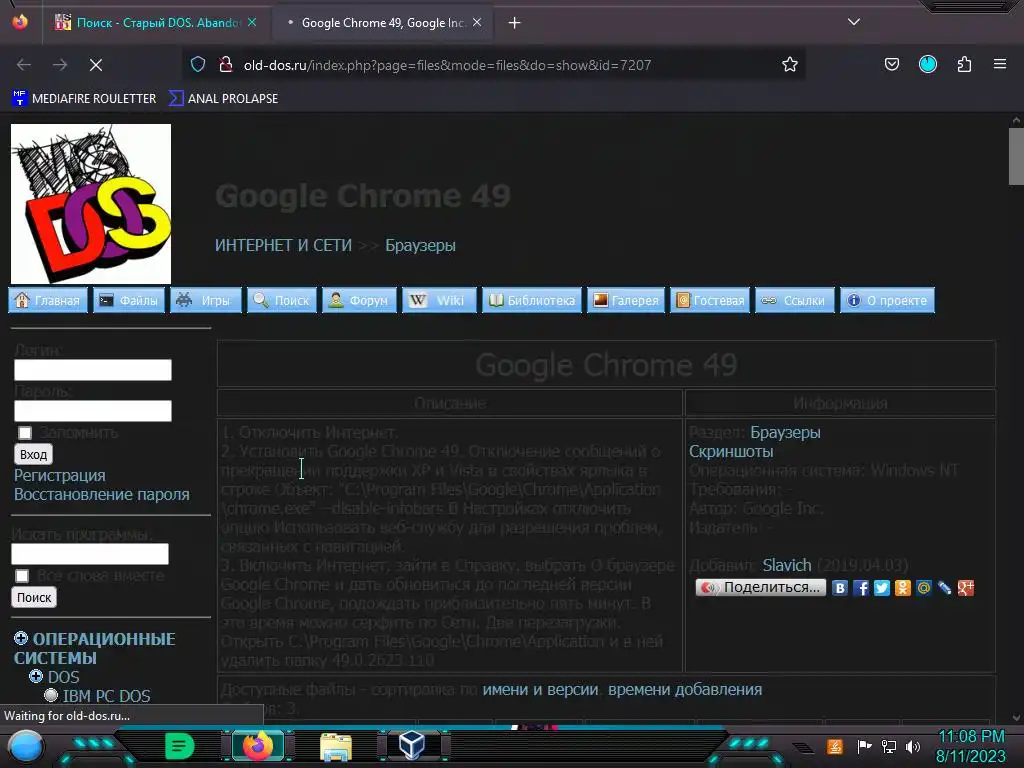Expand the DOS tree node
1024x768 pixels.
point(36,677)
